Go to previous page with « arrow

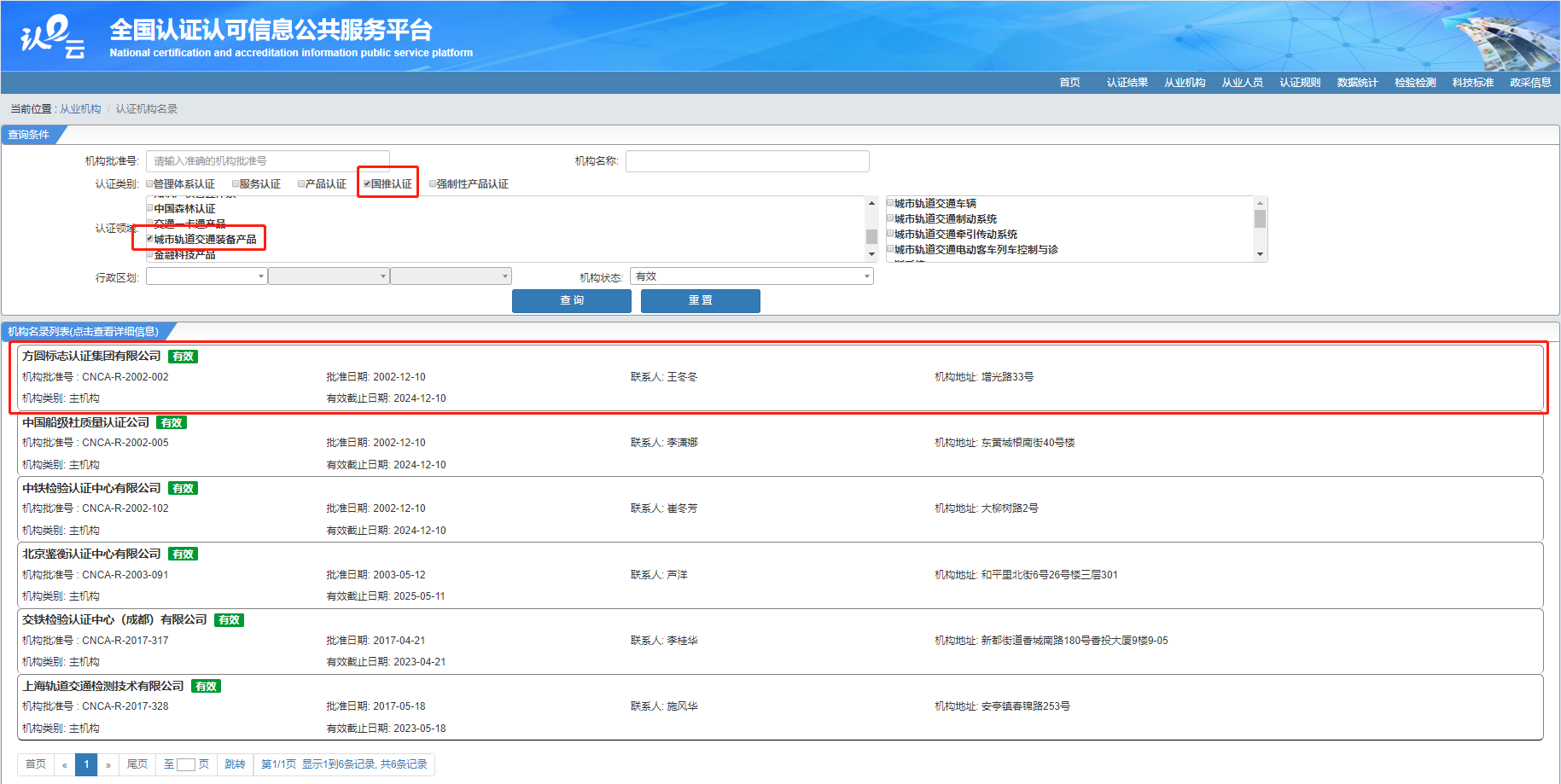click(x=64, y=764)
